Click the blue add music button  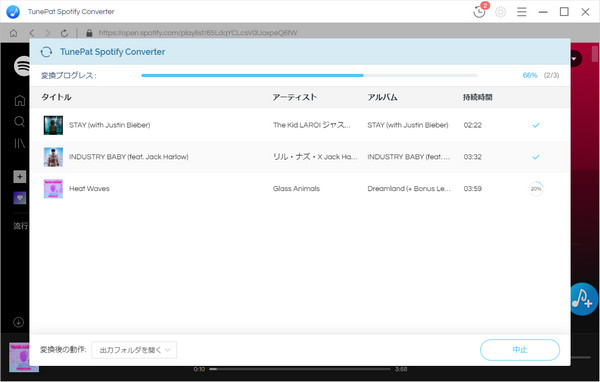pyautogui.click(x=583, y=299)
